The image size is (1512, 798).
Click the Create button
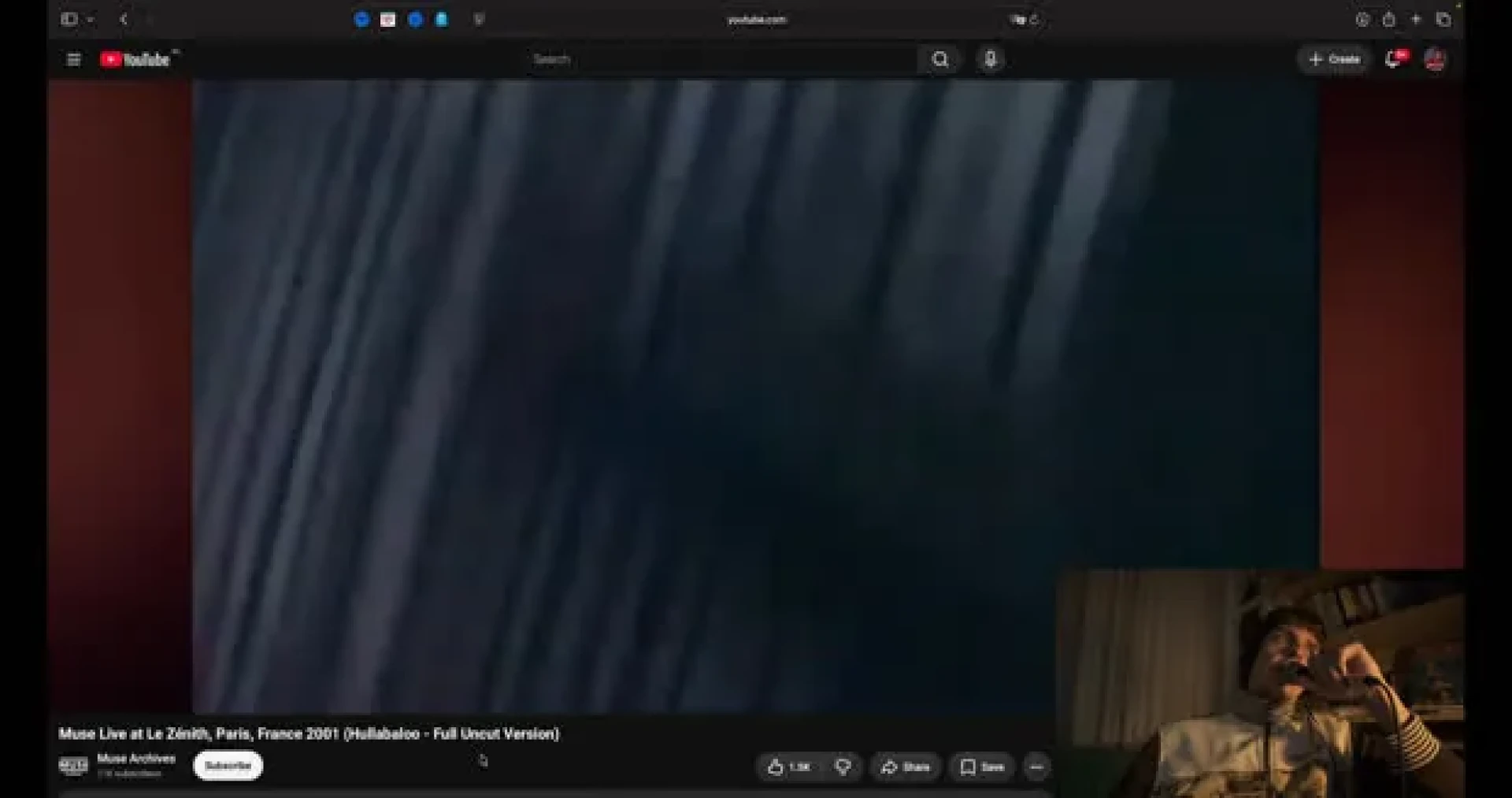(1334, 59)
